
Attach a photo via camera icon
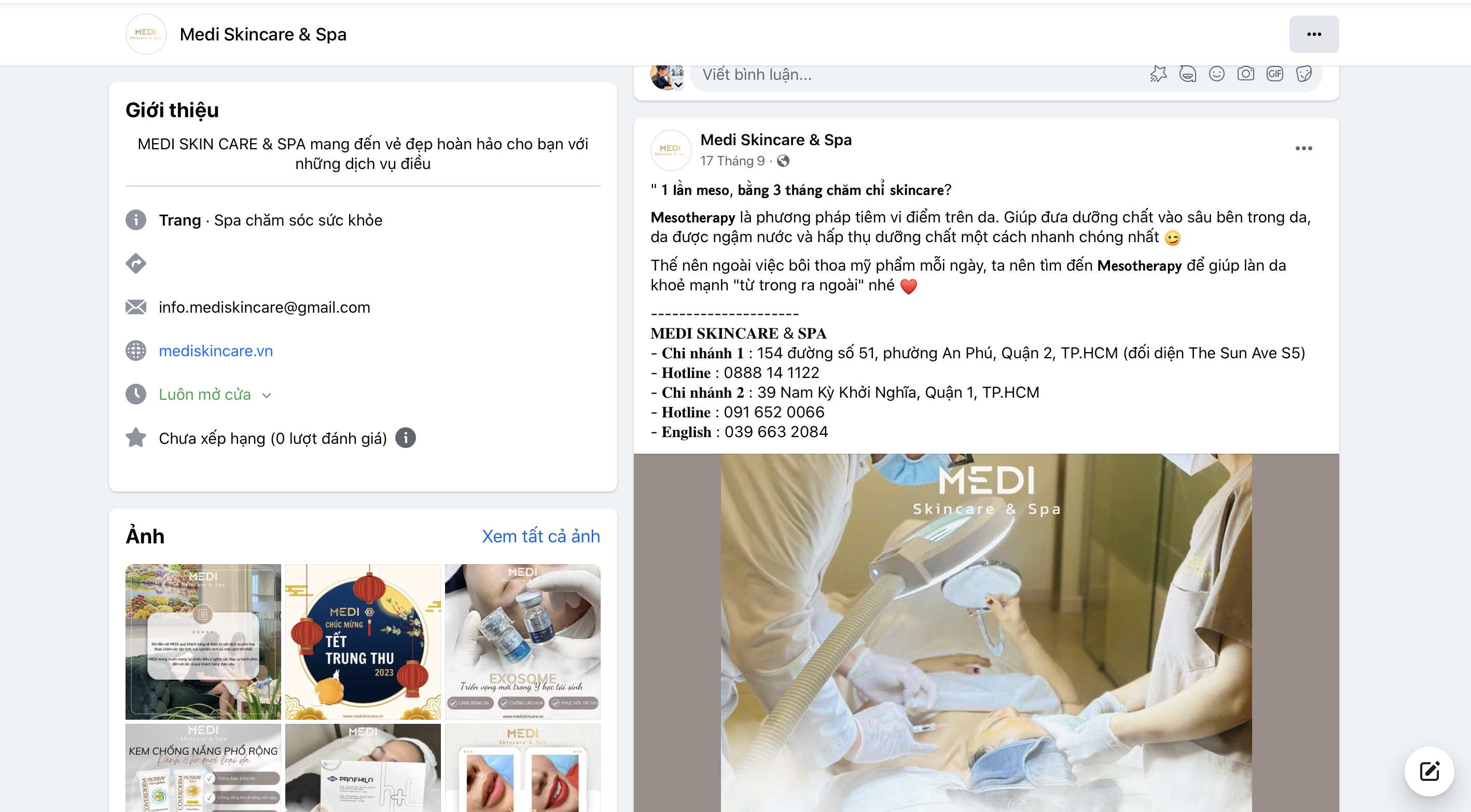click(x=1245, y=74)
